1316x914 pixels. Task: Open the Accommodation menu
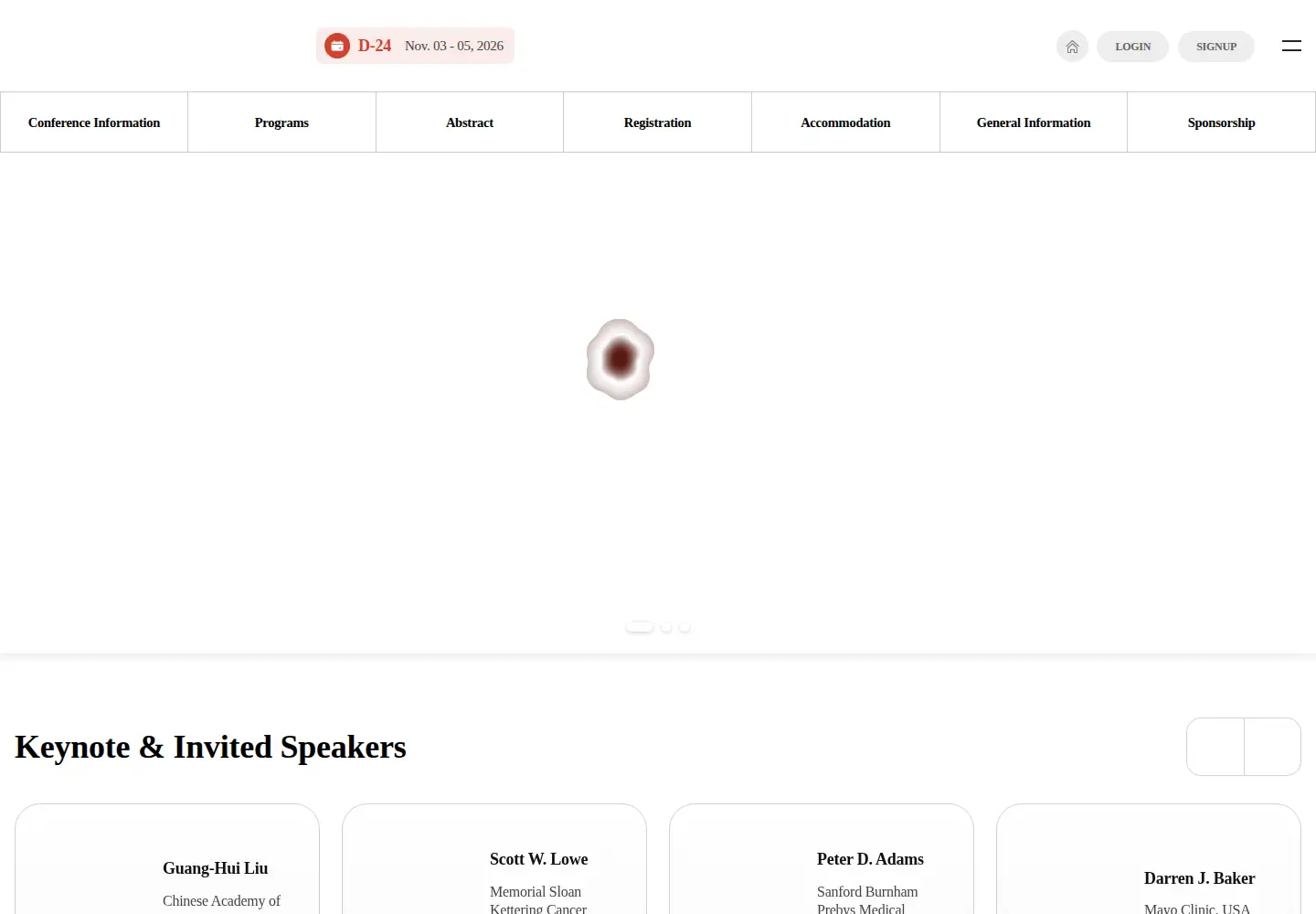click(845, 122)
